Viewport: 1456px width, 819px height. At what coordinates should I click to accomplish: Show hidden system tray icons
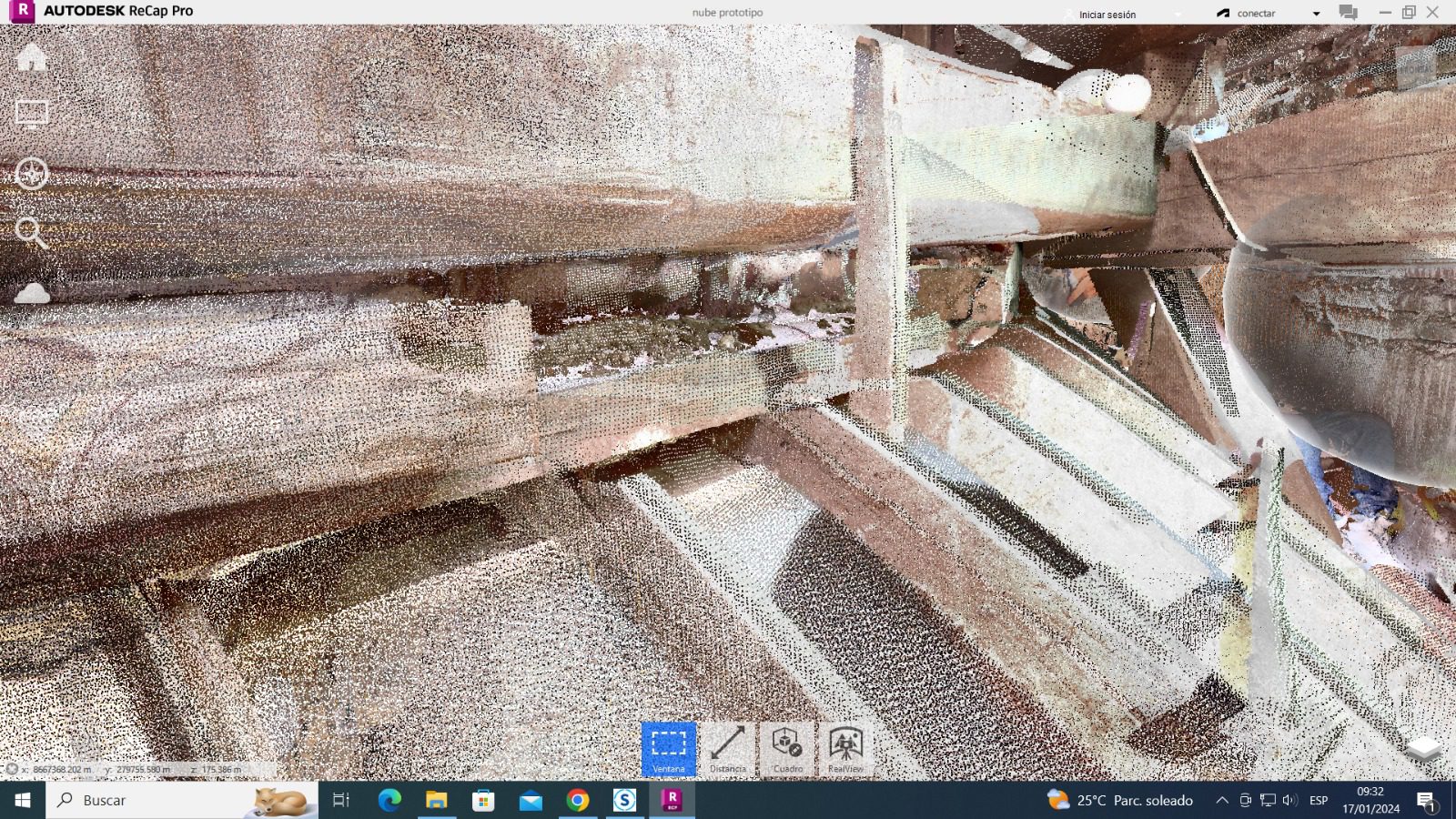pos(1221,800)
